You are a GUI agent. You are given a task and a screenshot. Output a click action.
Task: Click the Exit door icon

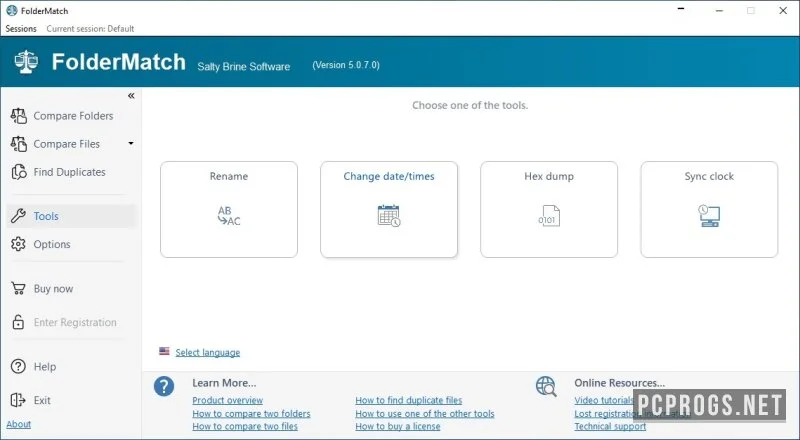(18, 400)
